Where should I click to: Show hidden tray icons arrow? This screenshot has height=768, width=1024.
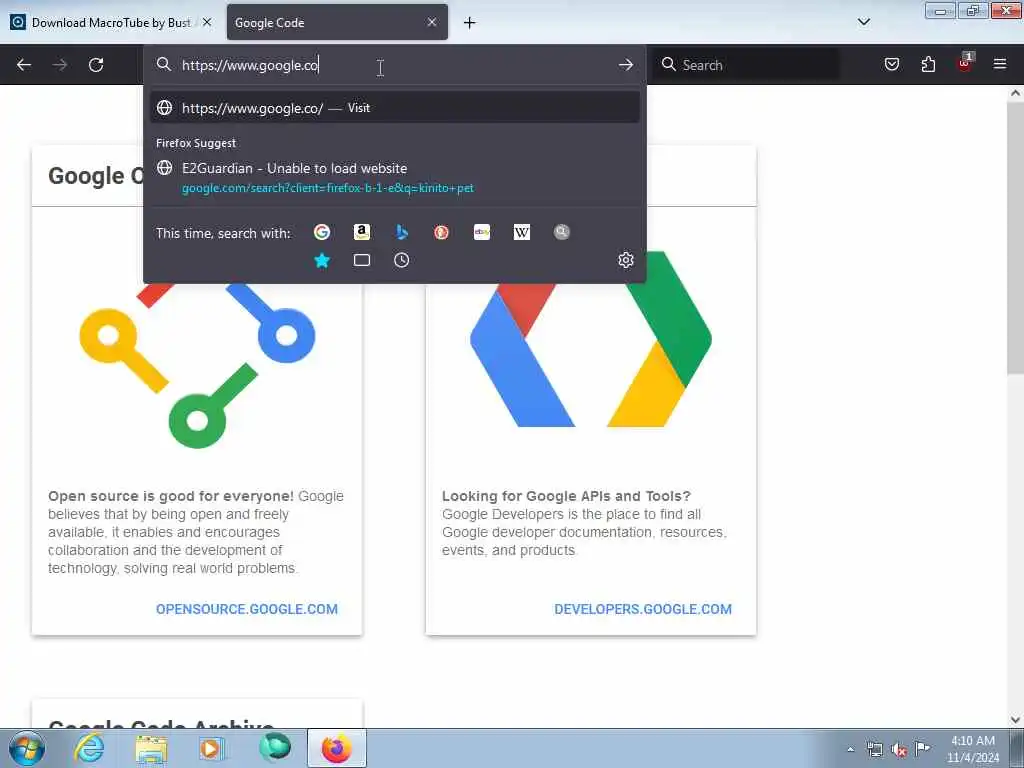(850, 749)
